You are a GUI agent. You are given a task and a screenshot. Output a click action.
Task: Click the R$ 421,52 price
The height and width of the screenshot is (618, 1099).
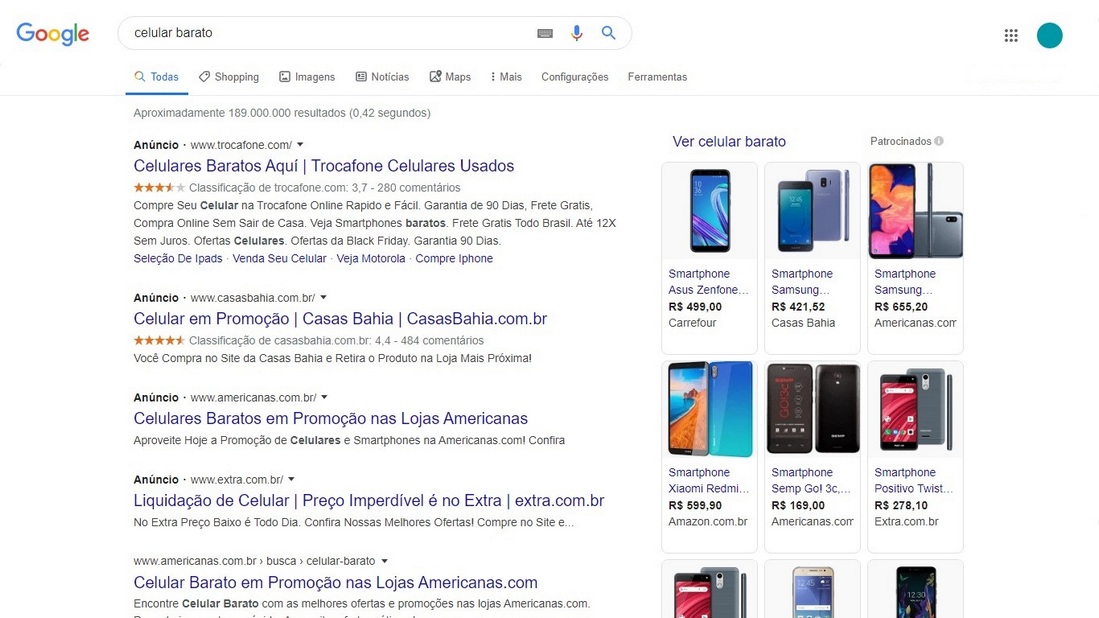coord(798,307)
